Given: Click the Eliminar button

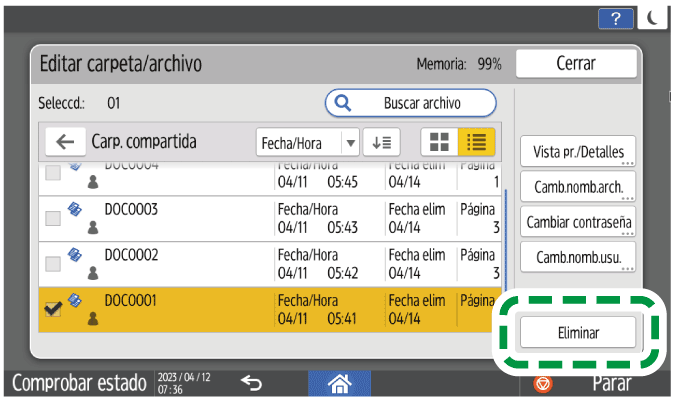Looking at the screenshot, I should tap(578, 332).
